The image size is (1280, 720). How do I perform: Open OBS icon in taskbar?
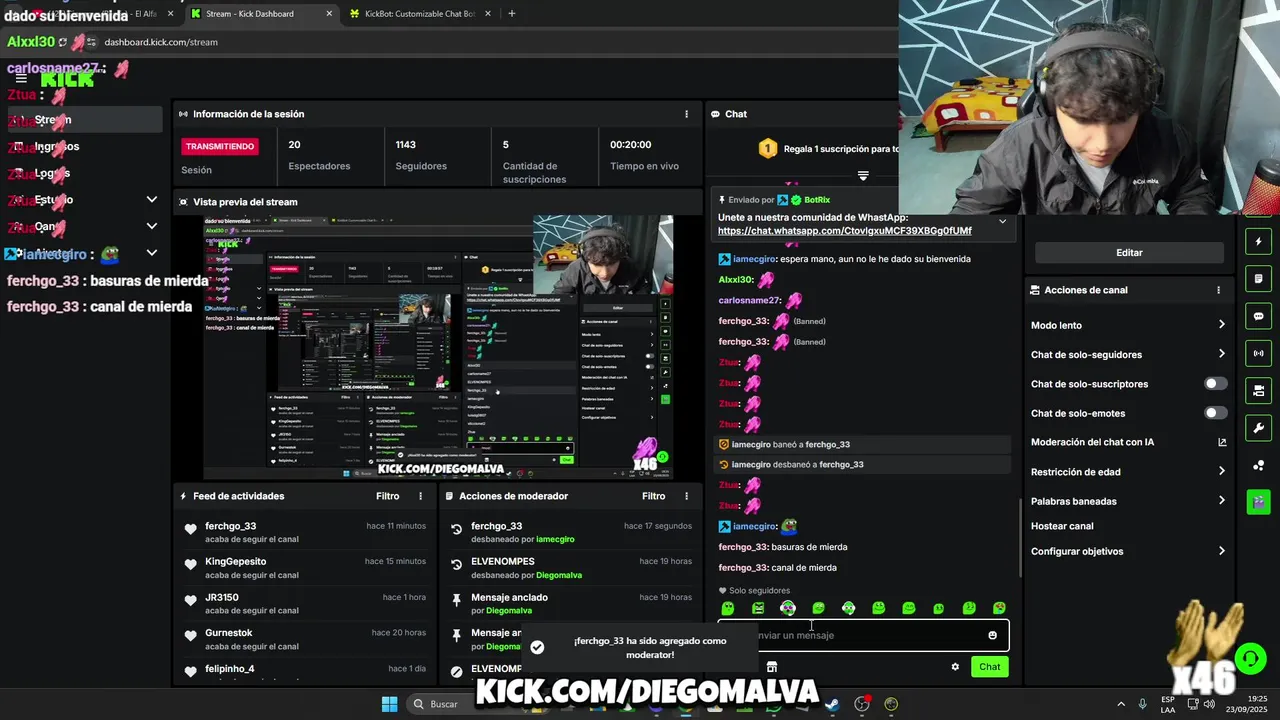[862, 704]
